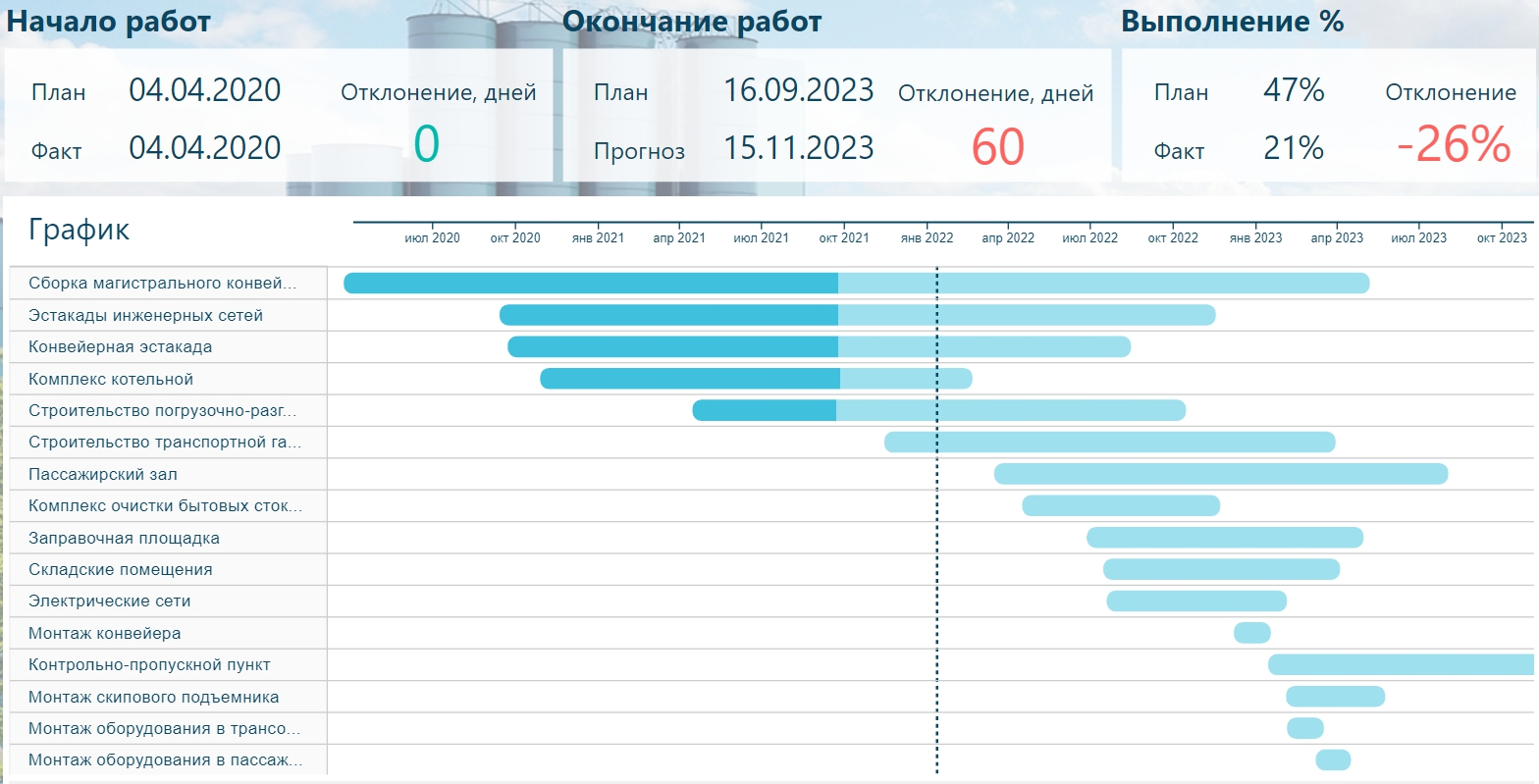Click the dotted current-date line in the chart
1539x784 pixels.
[x=937, y=520]
